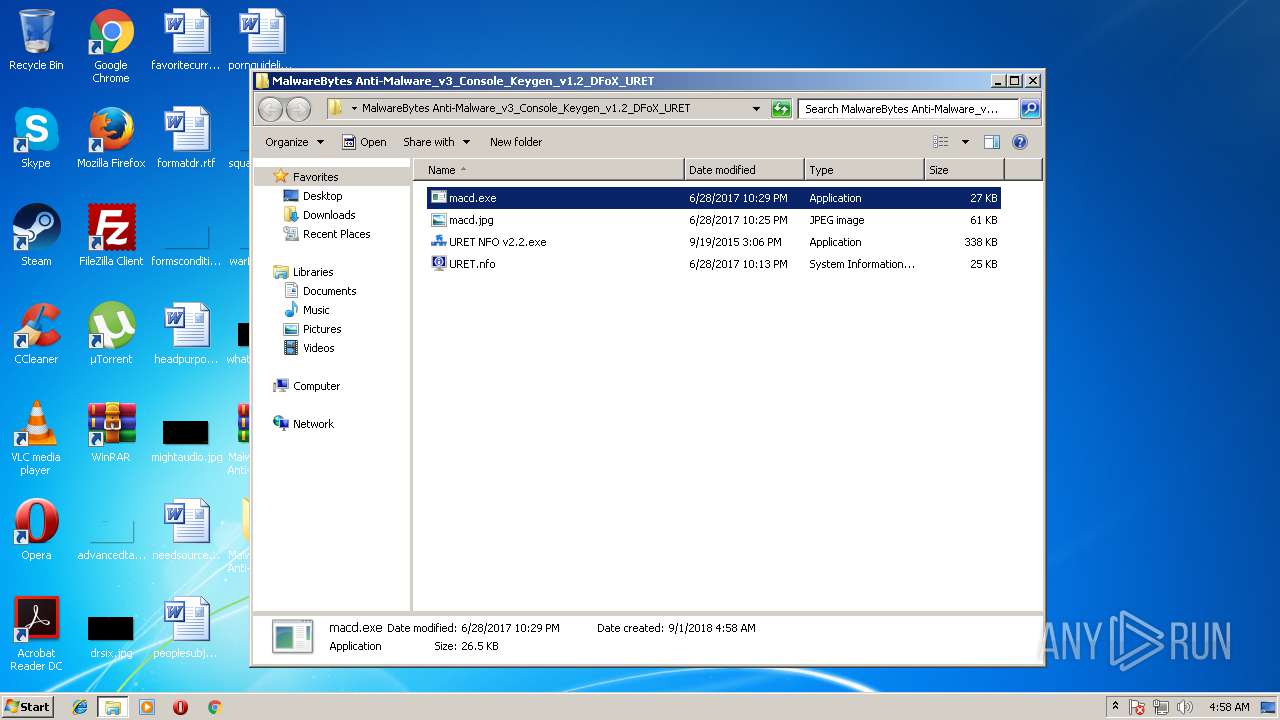Open FileZilla Client shortcut
The image size is (1280, 720).
[x=111, y=236]
